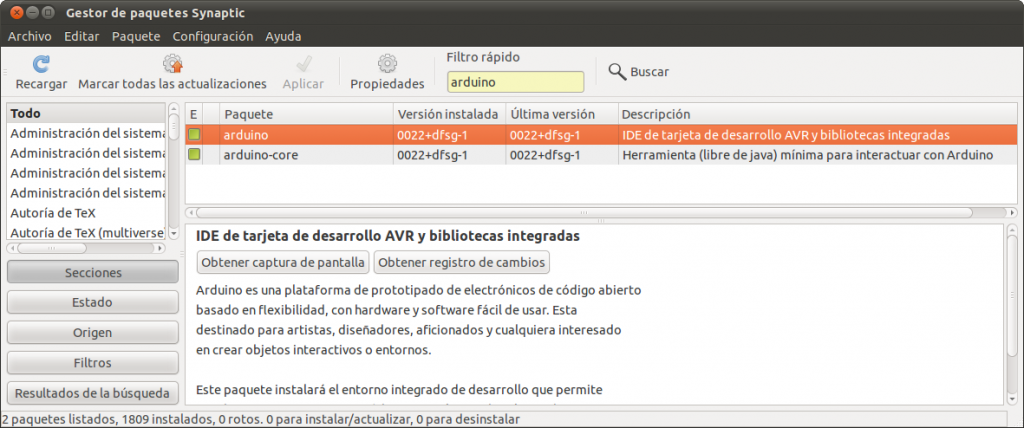Sort by Última versión column header
Viewport: 1024px width, 428px height.
tap(562, 114)
